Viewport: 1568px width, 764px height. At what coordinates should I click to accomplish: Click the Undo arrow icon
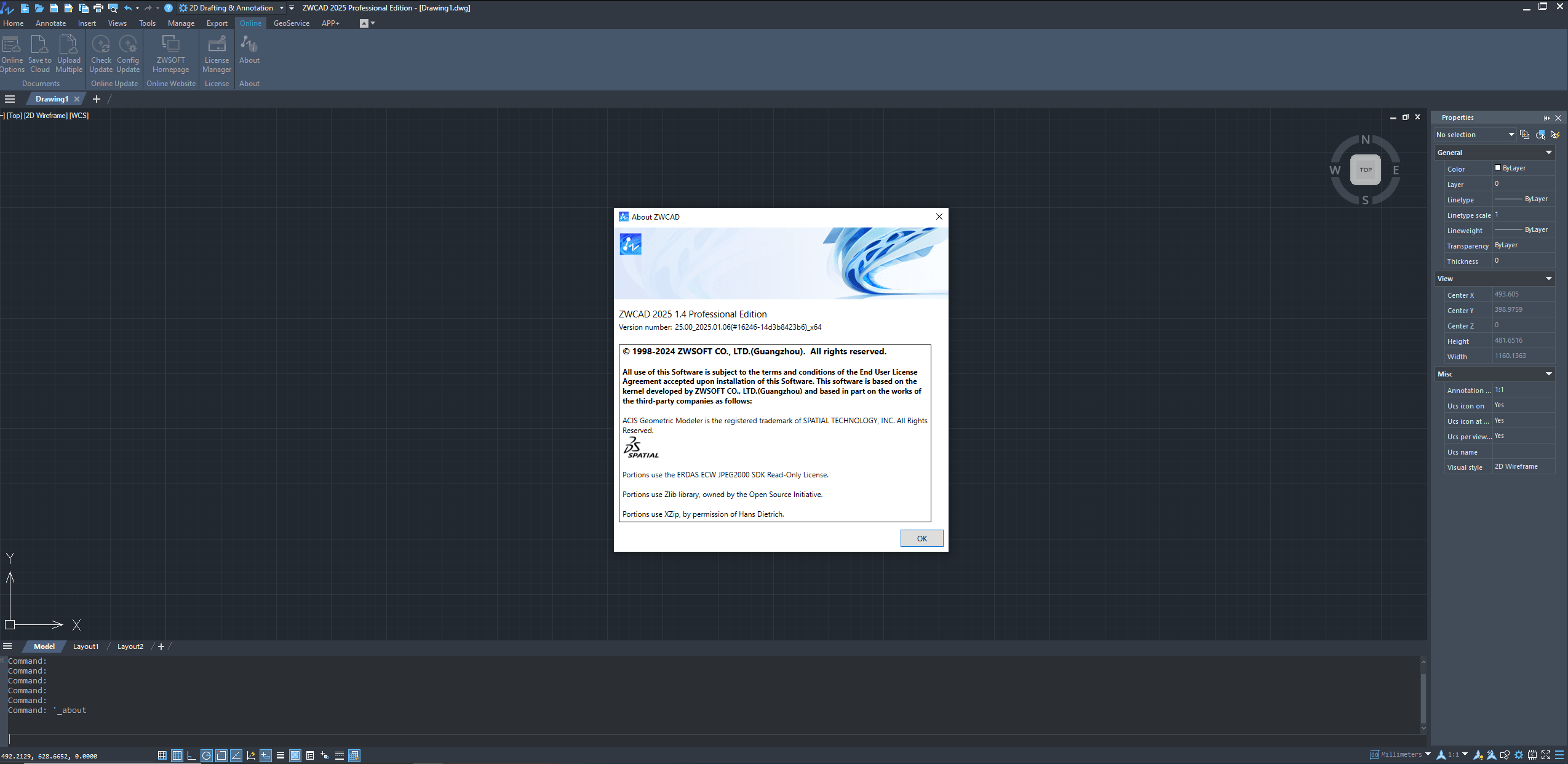pyautogui.click(x=128, y=8)
